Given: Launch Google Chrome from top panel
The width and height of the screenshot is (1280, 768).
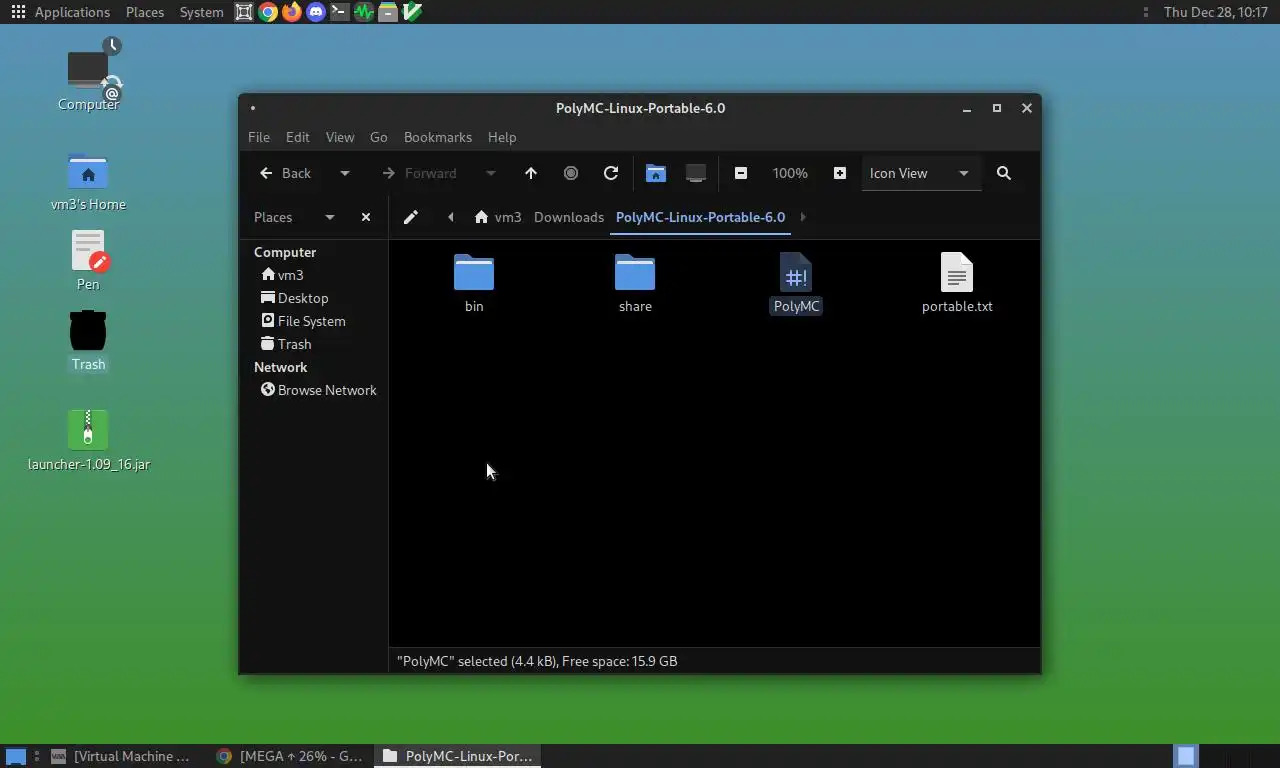Looking at the screenshot, I should pos(268,12).
